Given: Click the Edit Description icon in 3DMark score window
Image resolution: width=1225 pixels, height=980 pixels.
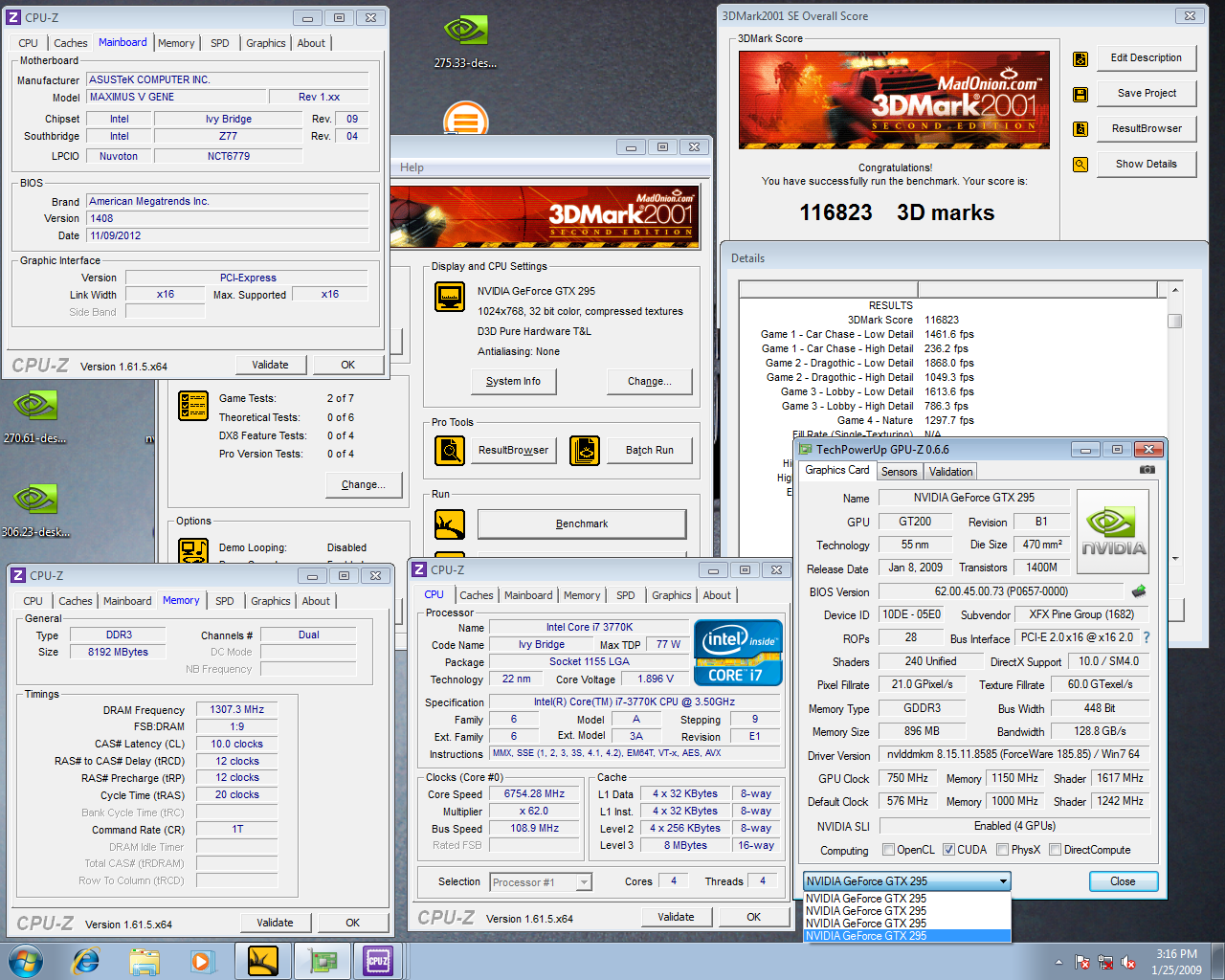Looking at the screenshot, I should [x=1080, y=59].
